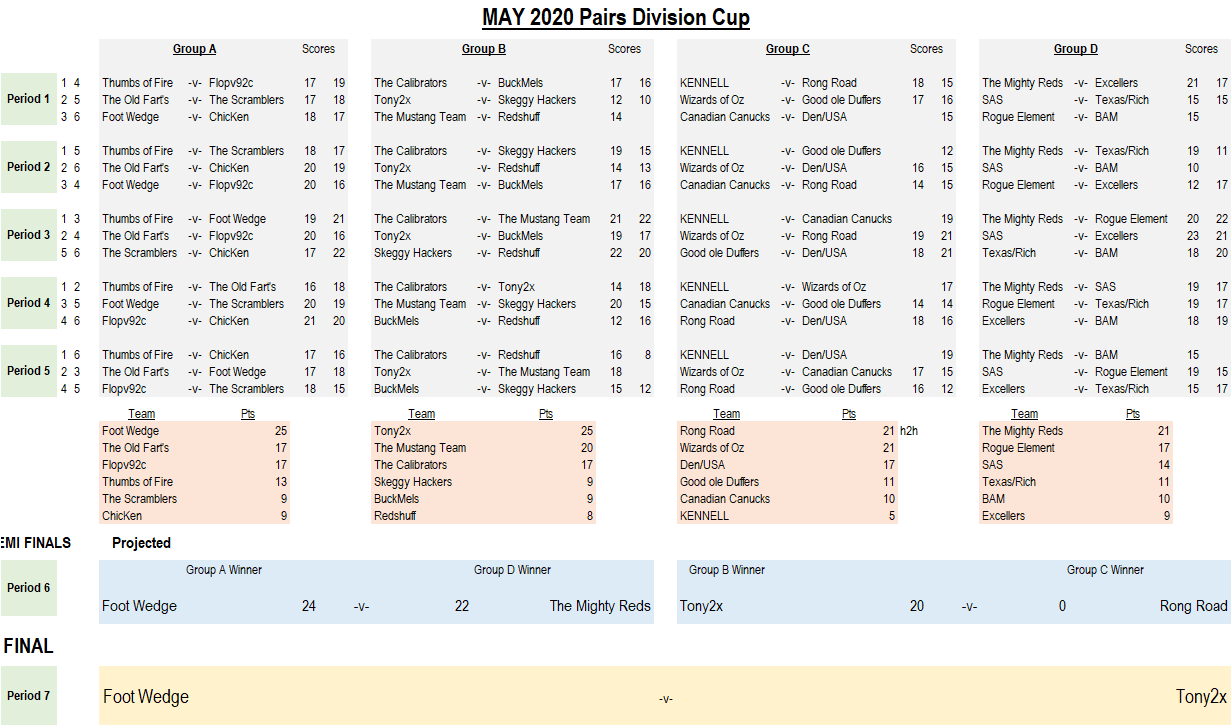Screen dimensions: 1231x725
Task: Select the Group B column header
Action: [483, 49]
